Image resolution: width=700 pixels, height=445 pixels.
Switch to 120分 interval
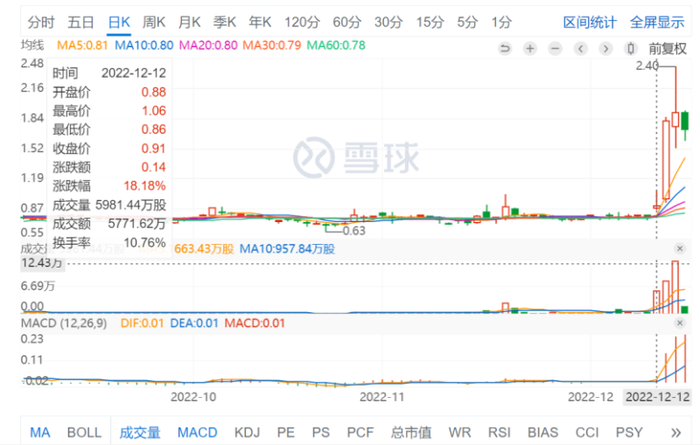click(302, 22)
